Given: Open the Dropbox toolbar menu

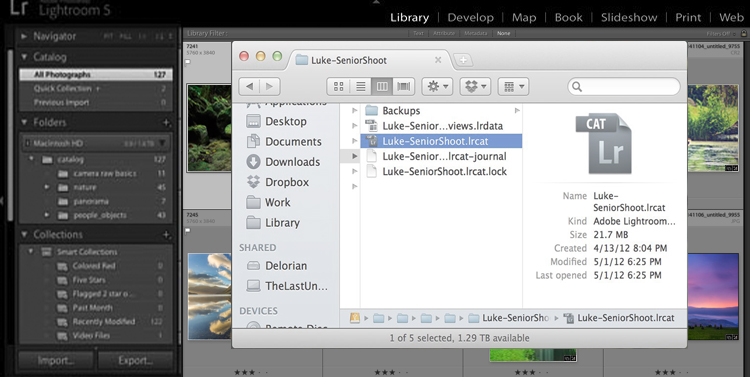Looking at the screenshot, I should tap(475, 87).
